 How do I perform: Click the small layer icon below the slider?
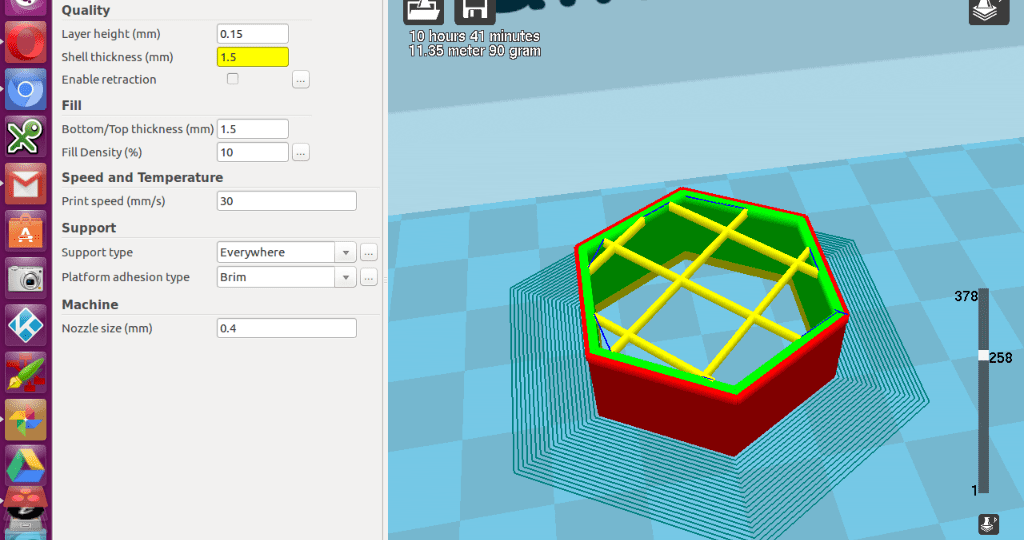pyautogui.click(x=989, y=524)
